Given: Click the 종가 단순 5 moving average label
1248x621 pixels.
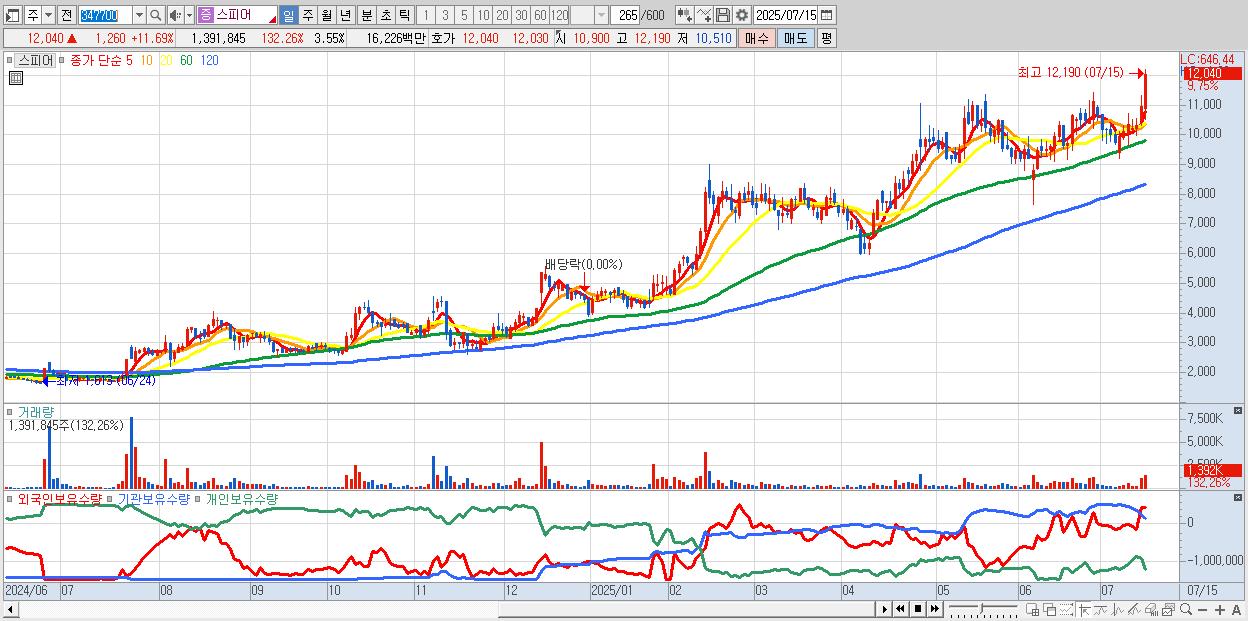Looking at the screenshot, I should point(101,60).
